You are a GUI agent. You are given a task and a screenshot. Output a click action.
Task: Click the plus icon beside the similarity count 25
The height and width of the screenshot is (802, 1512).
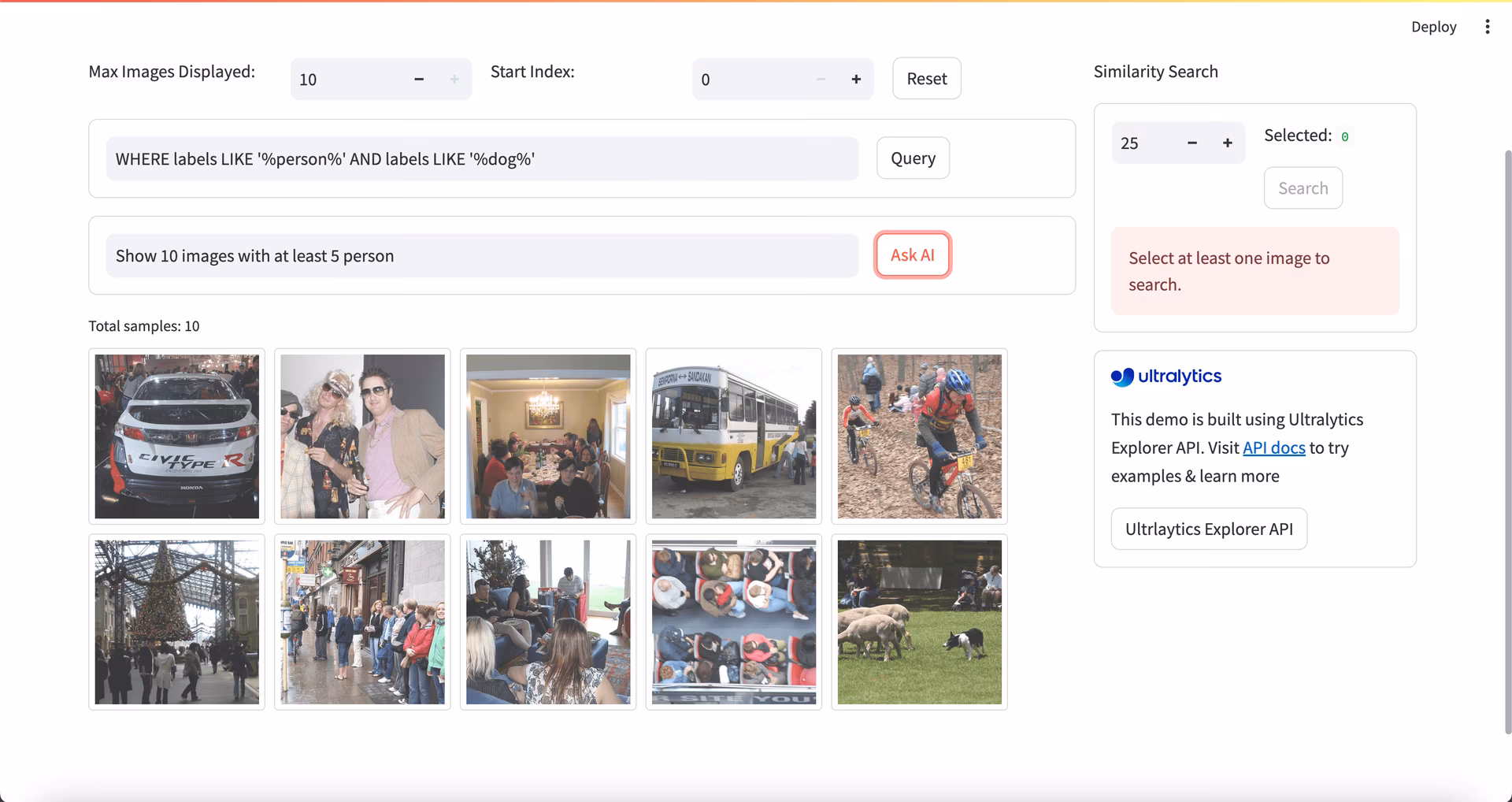(x=1227, y=143)
